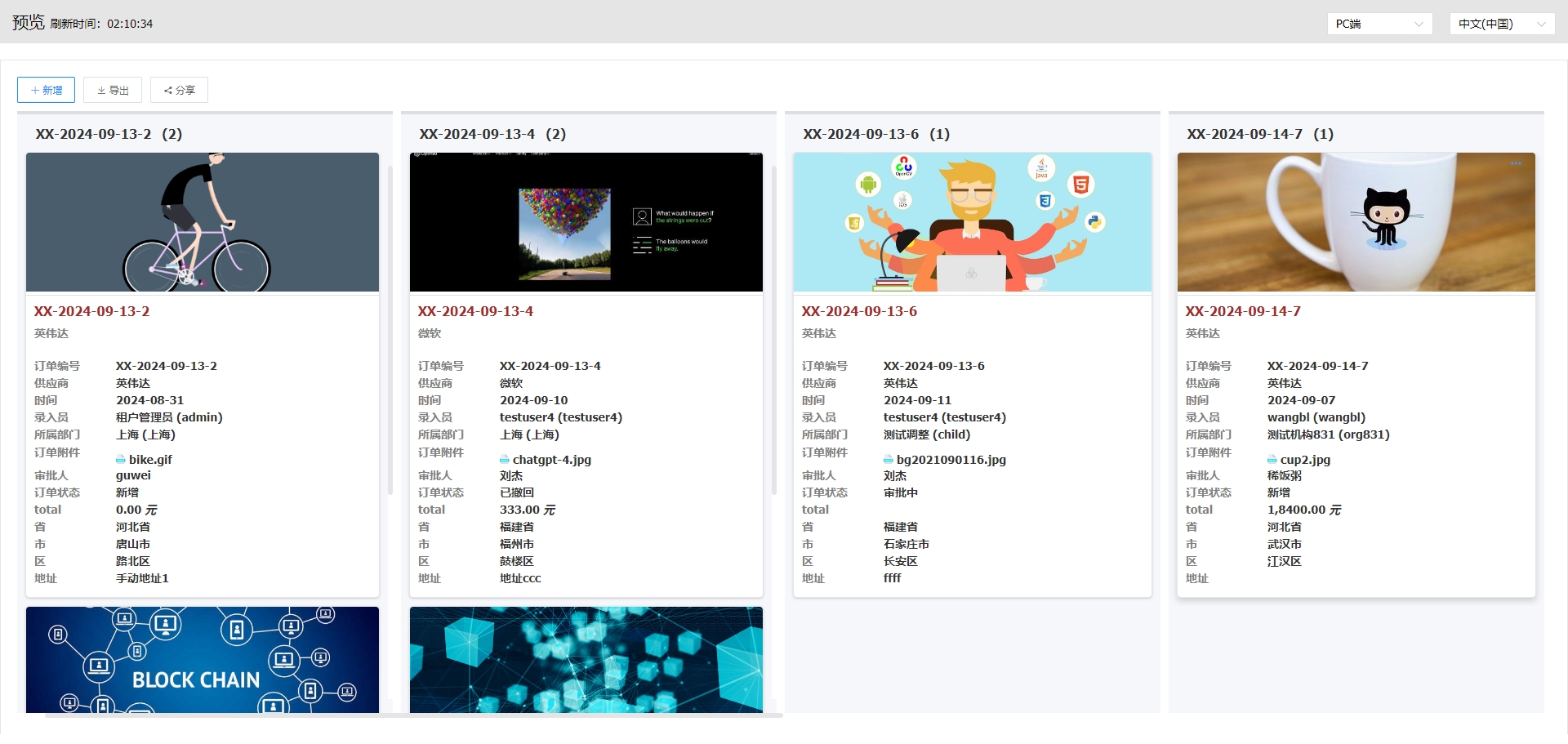Image resolution: width=1568 pixels, height=744 pixels.
Task: Click the cup photo on XX-2024-09-14-7 card
Action: point(1356,221)
